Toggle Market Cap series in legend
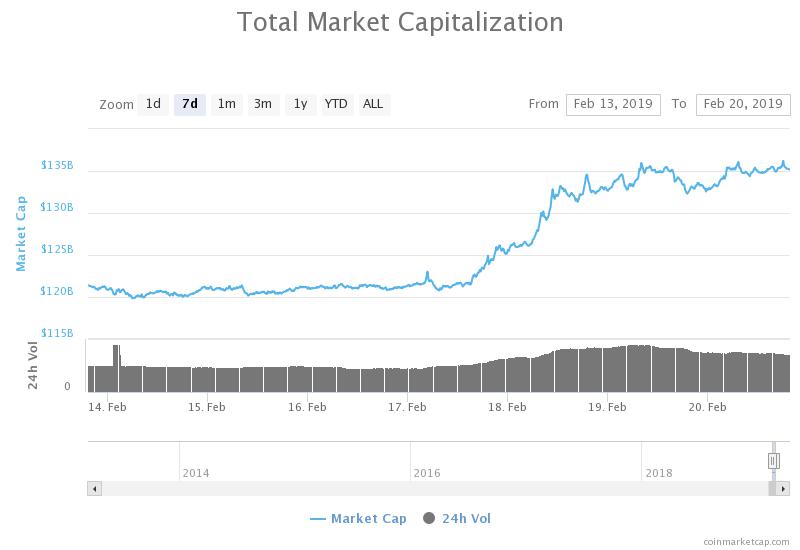This screenshot has height=550, width=800. click(x=368, y=519)
